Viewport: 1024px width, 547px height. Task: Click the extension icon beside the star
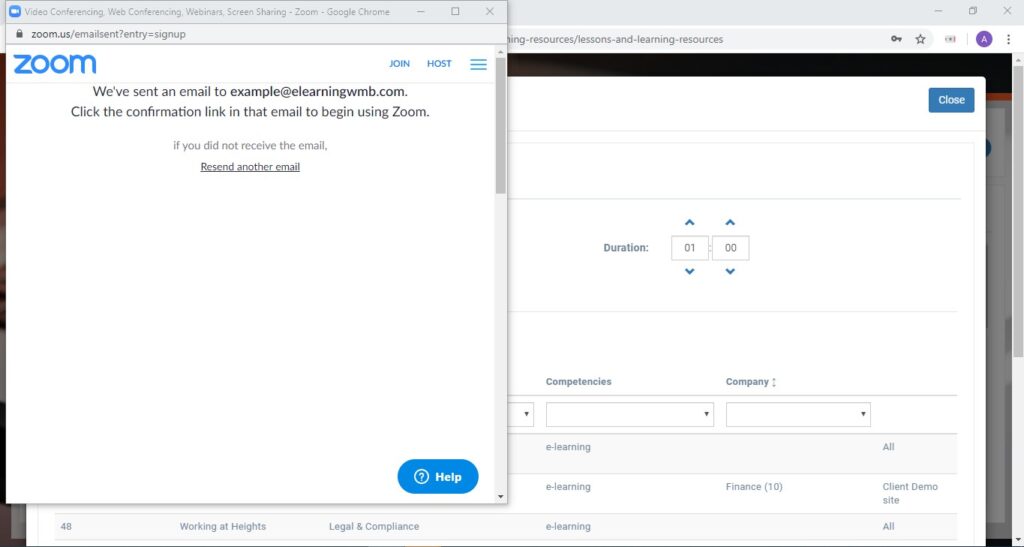(x=950, y=39)
